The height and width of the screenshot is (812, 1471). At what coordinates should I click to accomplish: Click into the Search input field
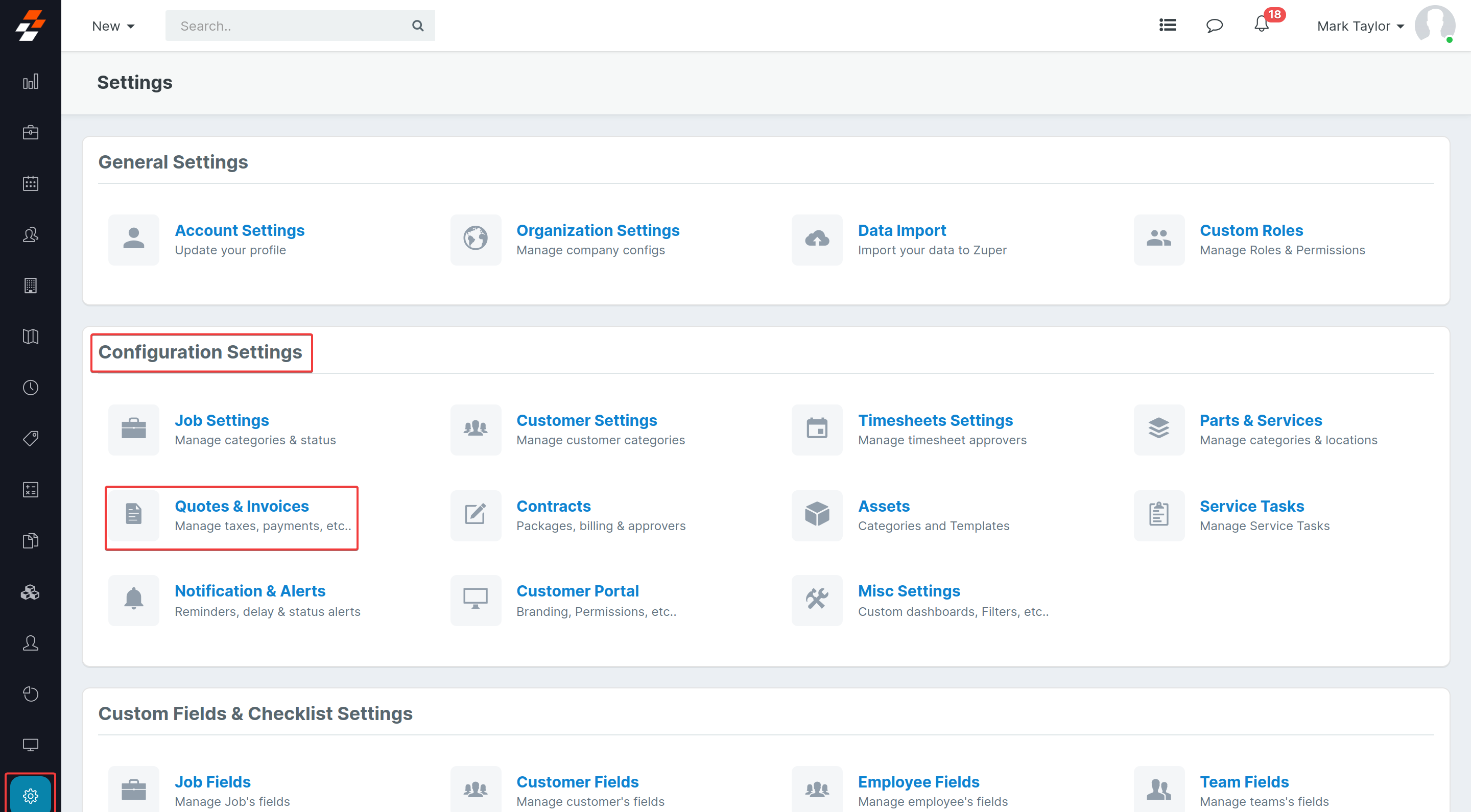click(x=286, y=26)
